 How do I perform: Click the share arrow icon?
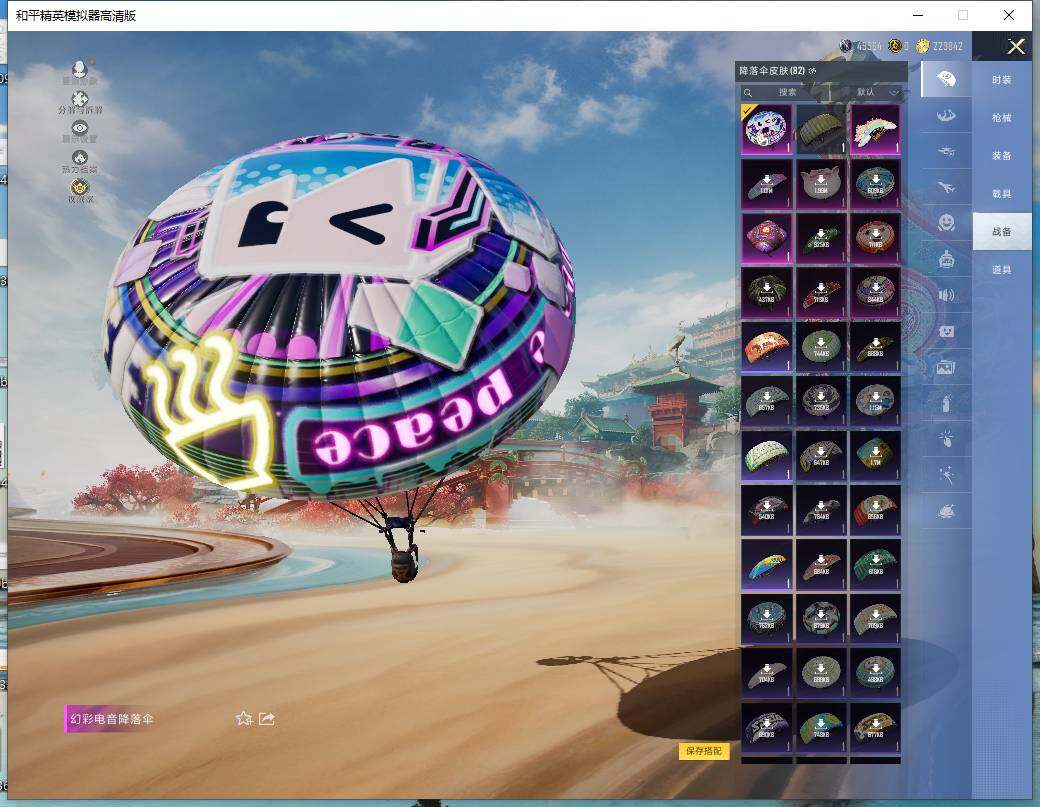(267, 718)
